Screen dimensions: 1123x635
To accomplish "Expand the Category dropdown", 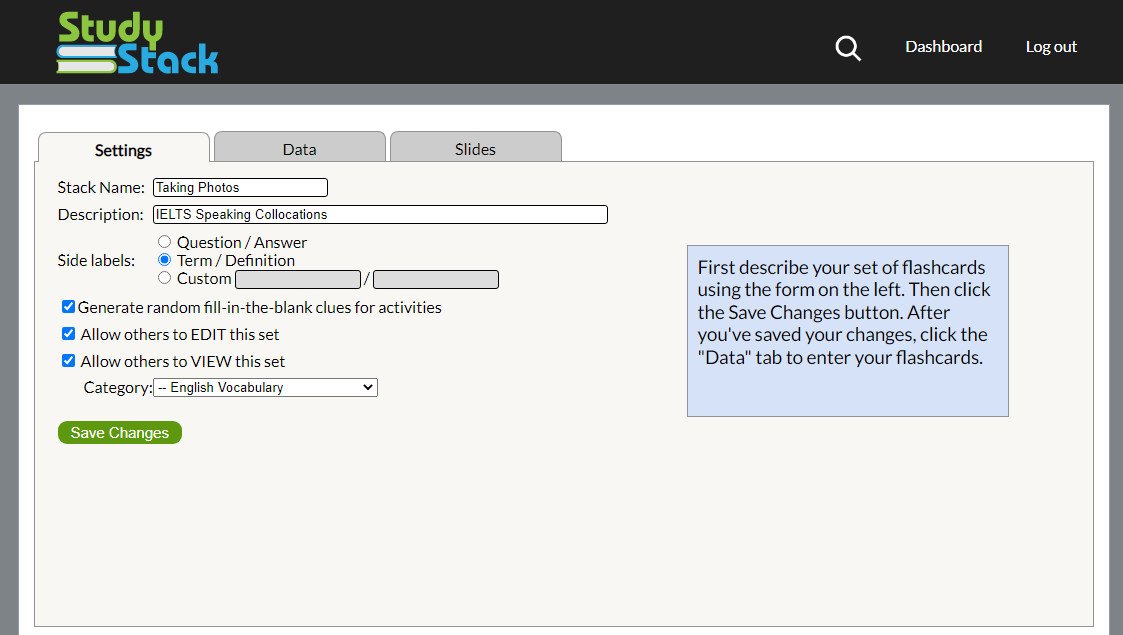I will (265, 387).
